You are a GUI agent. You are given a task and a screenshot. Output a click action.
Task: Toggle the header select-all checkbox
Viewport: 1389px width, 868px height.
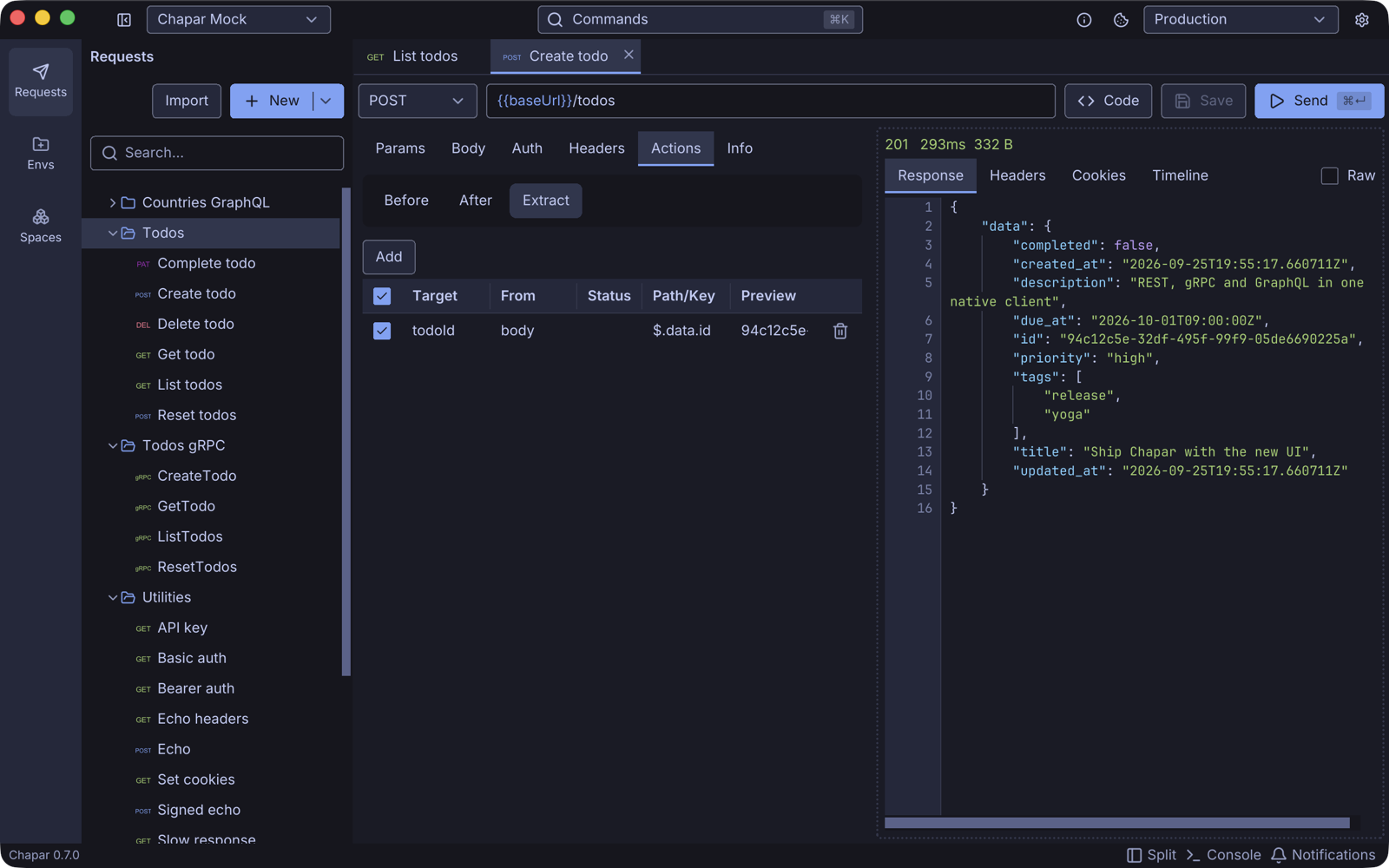pyautogui.click(x=382, y=296)
